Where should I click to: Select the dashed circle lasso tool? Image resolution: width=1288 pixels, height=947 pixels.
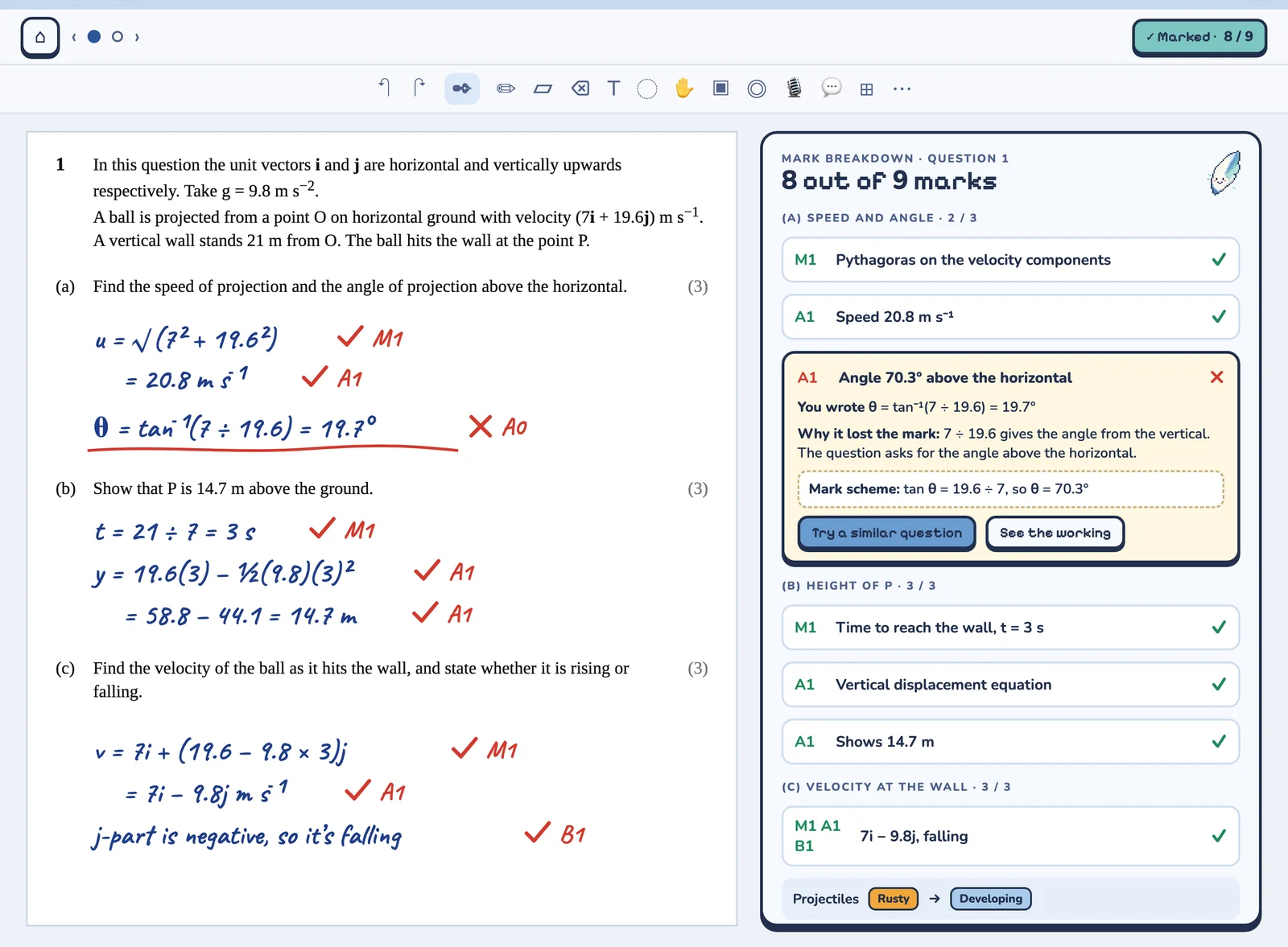(x=647, y=89)
